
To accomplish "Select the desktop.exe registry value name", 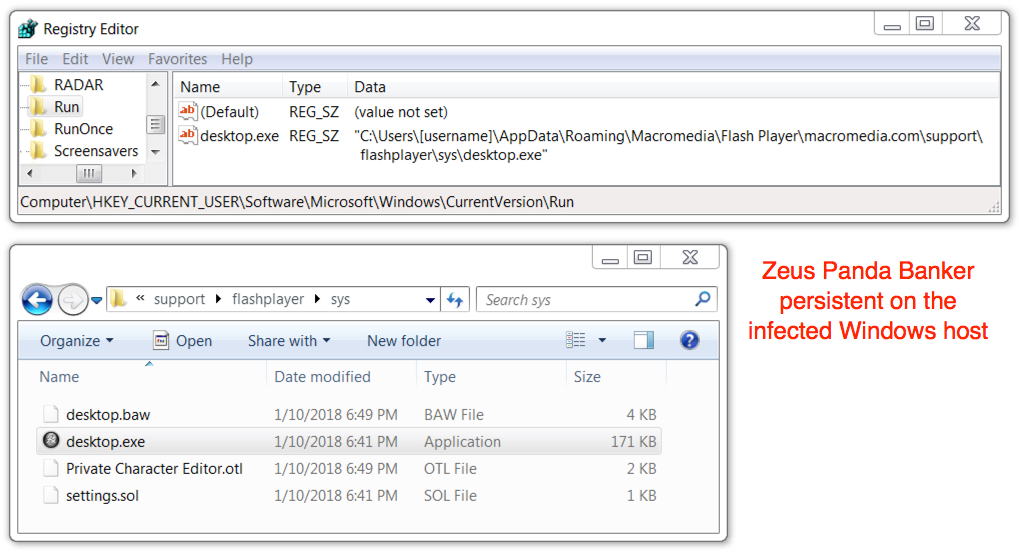I will tap(239, 136).
